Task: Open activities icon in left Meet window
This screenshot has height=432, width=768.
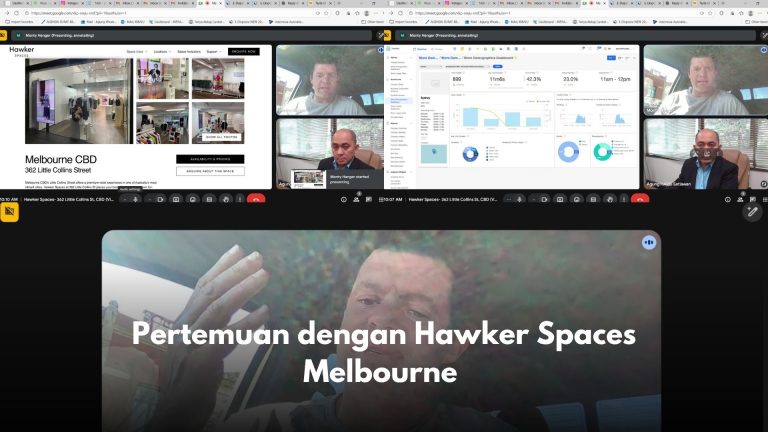Action: tap(381, 199)
